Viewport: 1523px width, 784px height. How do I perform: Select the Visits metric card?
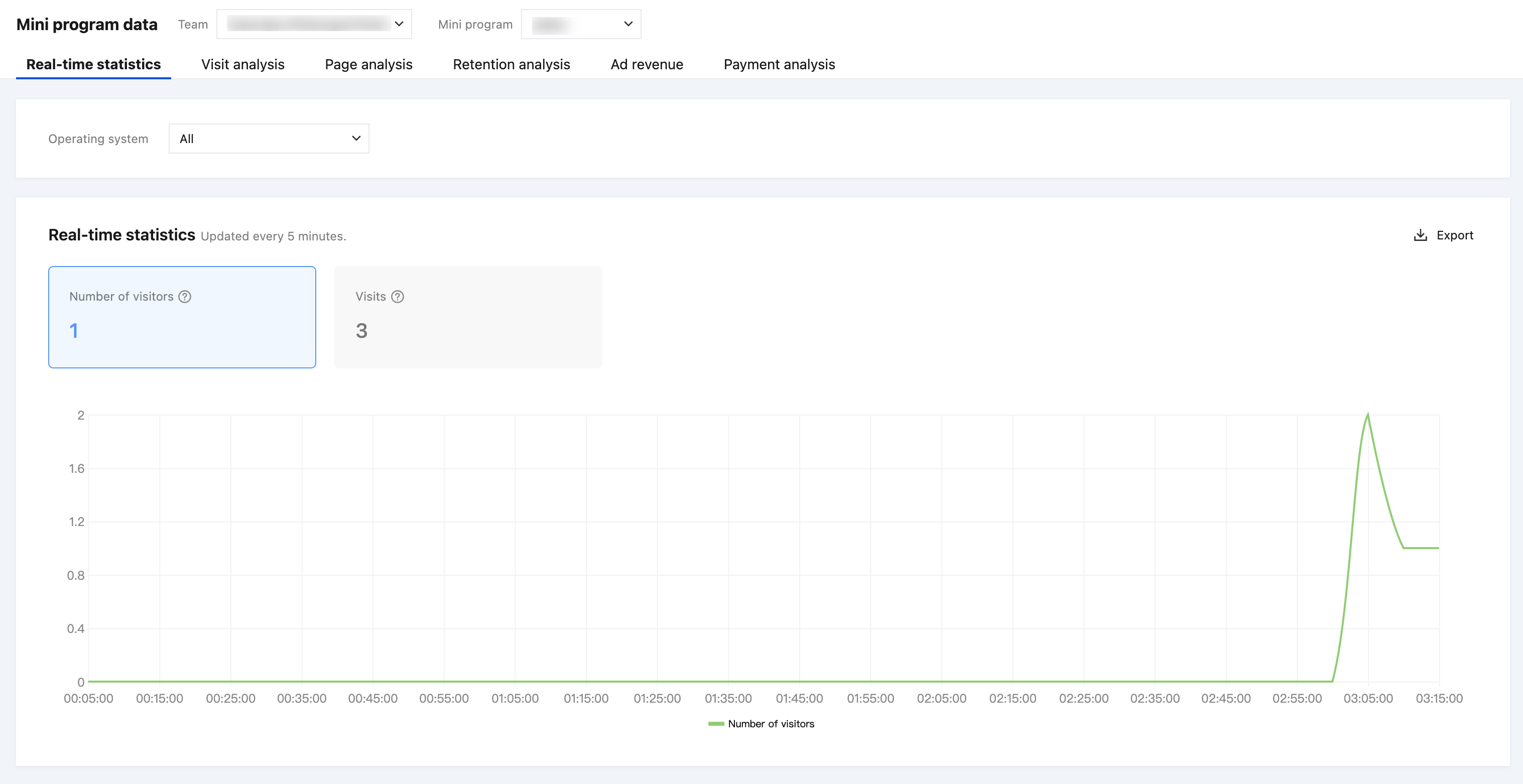[468, 317]
